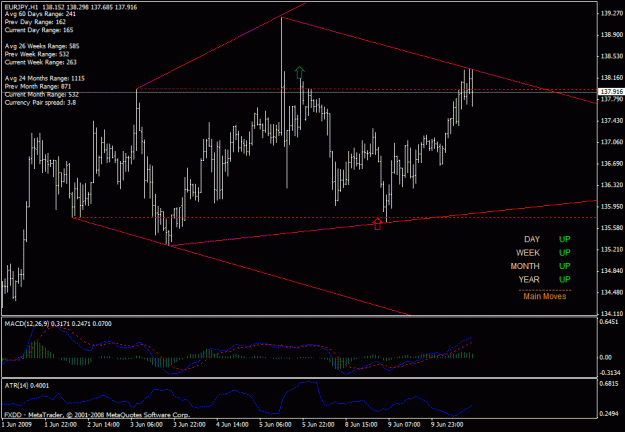
Task: Click the DAY trend label
Action: pyautogui.click(x=532, y=239)
